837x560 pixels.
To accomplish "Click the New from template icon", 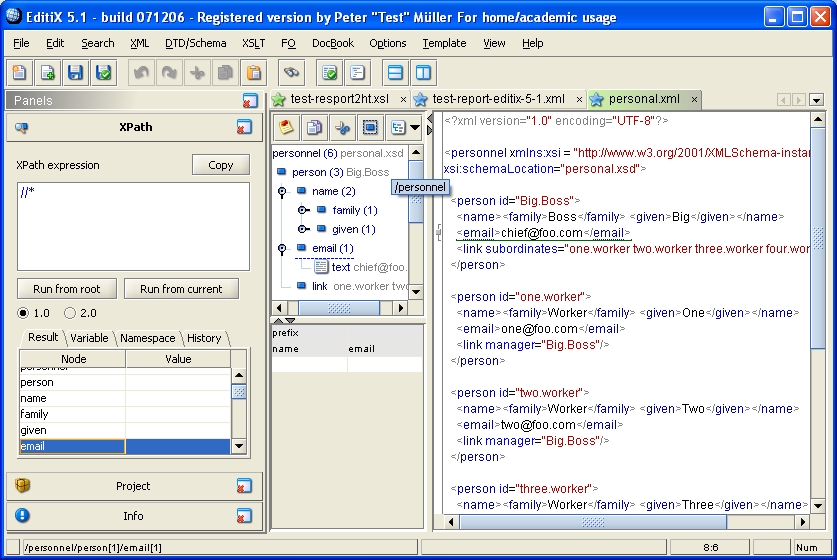I will 48,73.
